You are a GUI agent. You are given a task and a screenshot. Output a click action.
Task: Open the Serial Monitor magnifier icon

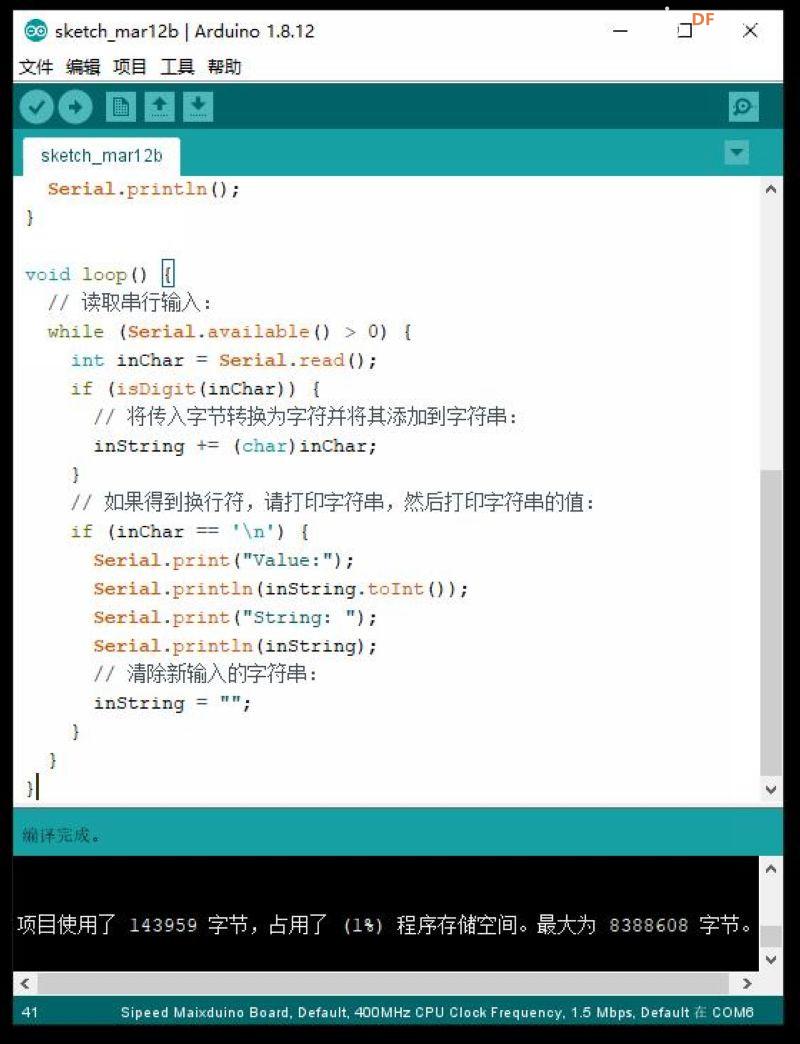743,107
